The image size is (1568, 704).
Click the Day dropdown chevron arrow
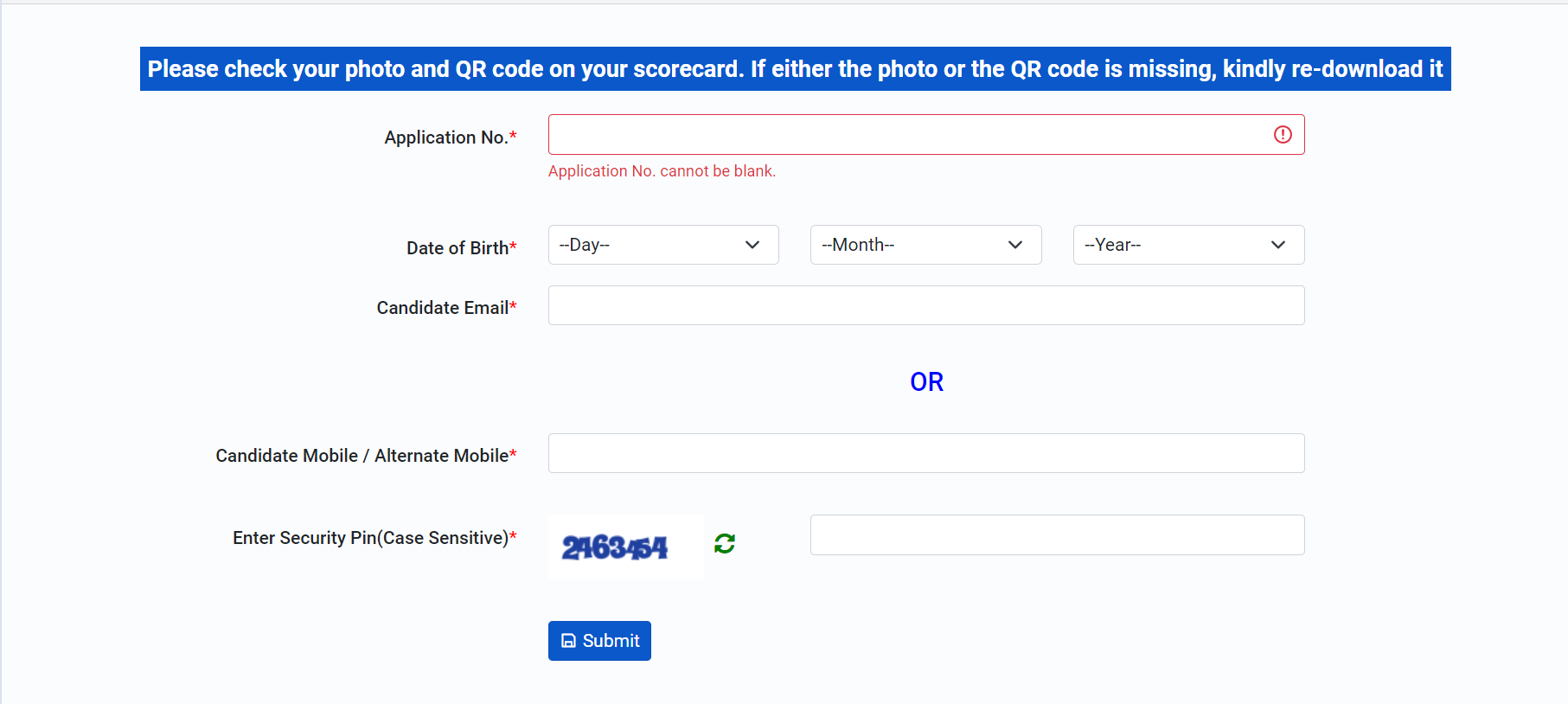[752, 245]
